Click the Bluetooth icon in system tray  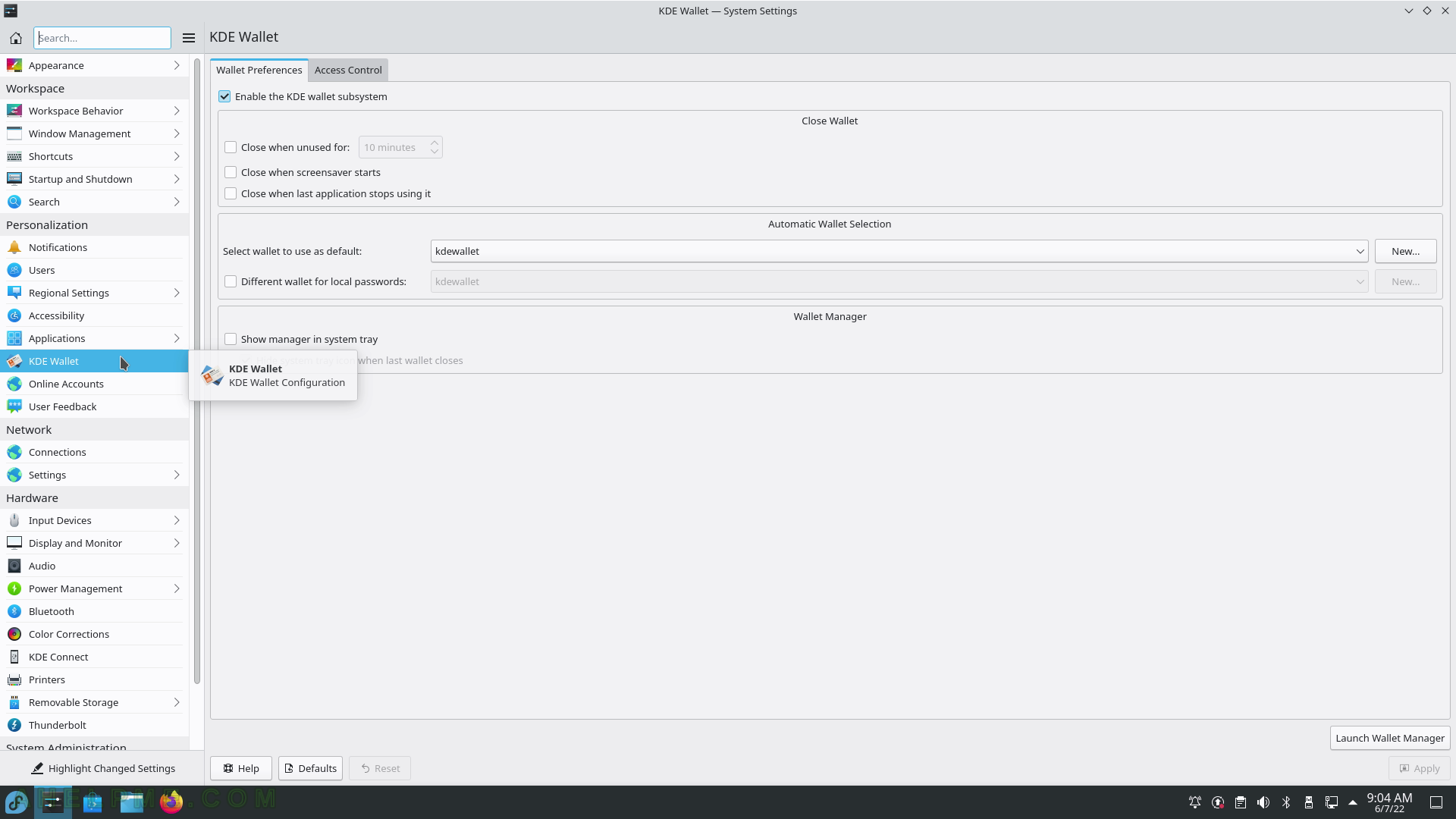pyautogui.click(x=1286, y=802)
